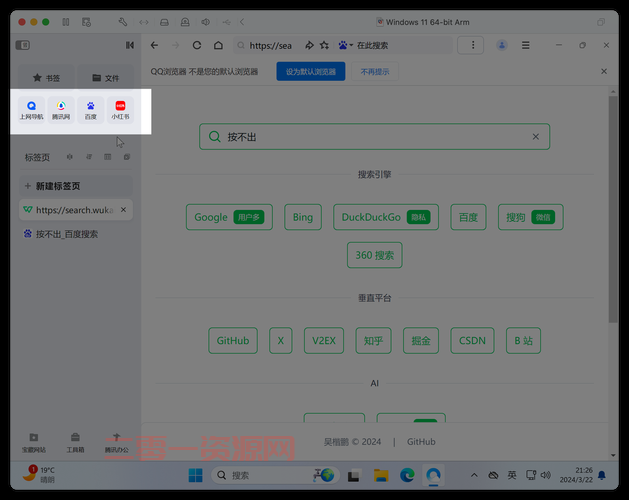Toggle the sidebar layout icon at top left
Image resolution: width=629 pixels, height=500 pixels.
click(23, 45)
